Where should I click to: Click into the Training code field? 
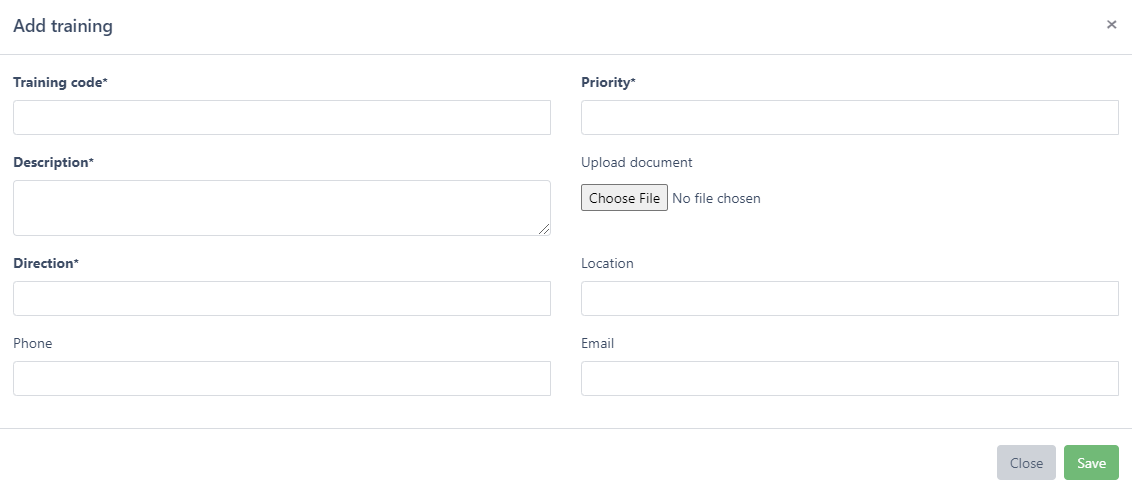(281, 117)
